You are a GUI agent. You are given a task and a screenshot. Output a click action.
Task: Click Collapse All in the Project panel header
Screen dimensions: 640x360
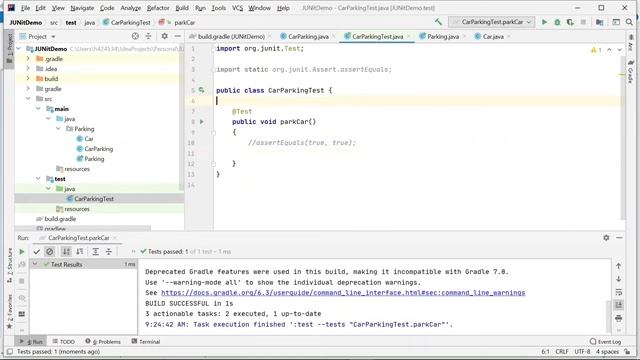click(148, 36)
